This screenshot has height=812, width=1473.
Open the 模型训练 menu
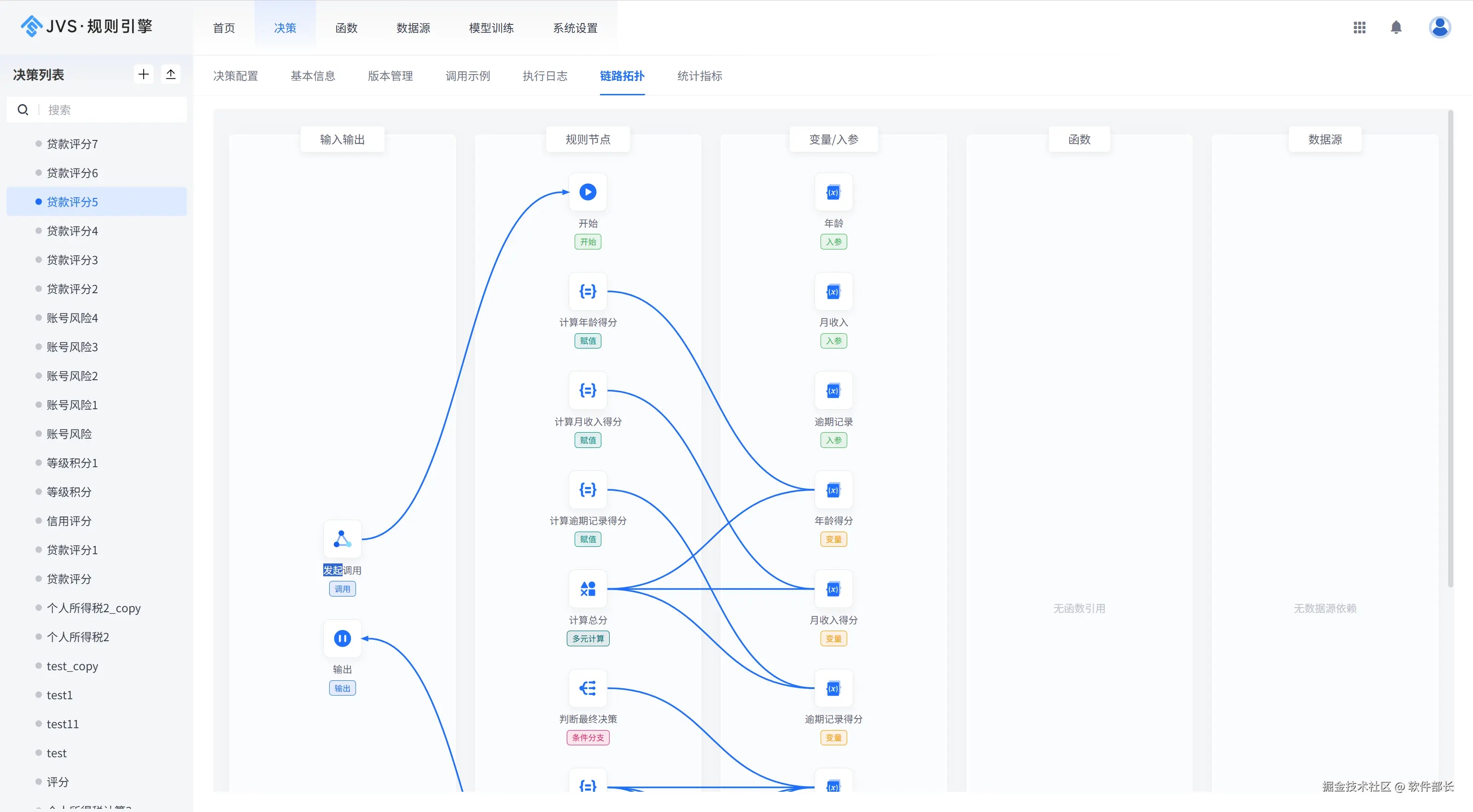click(491, 28)
